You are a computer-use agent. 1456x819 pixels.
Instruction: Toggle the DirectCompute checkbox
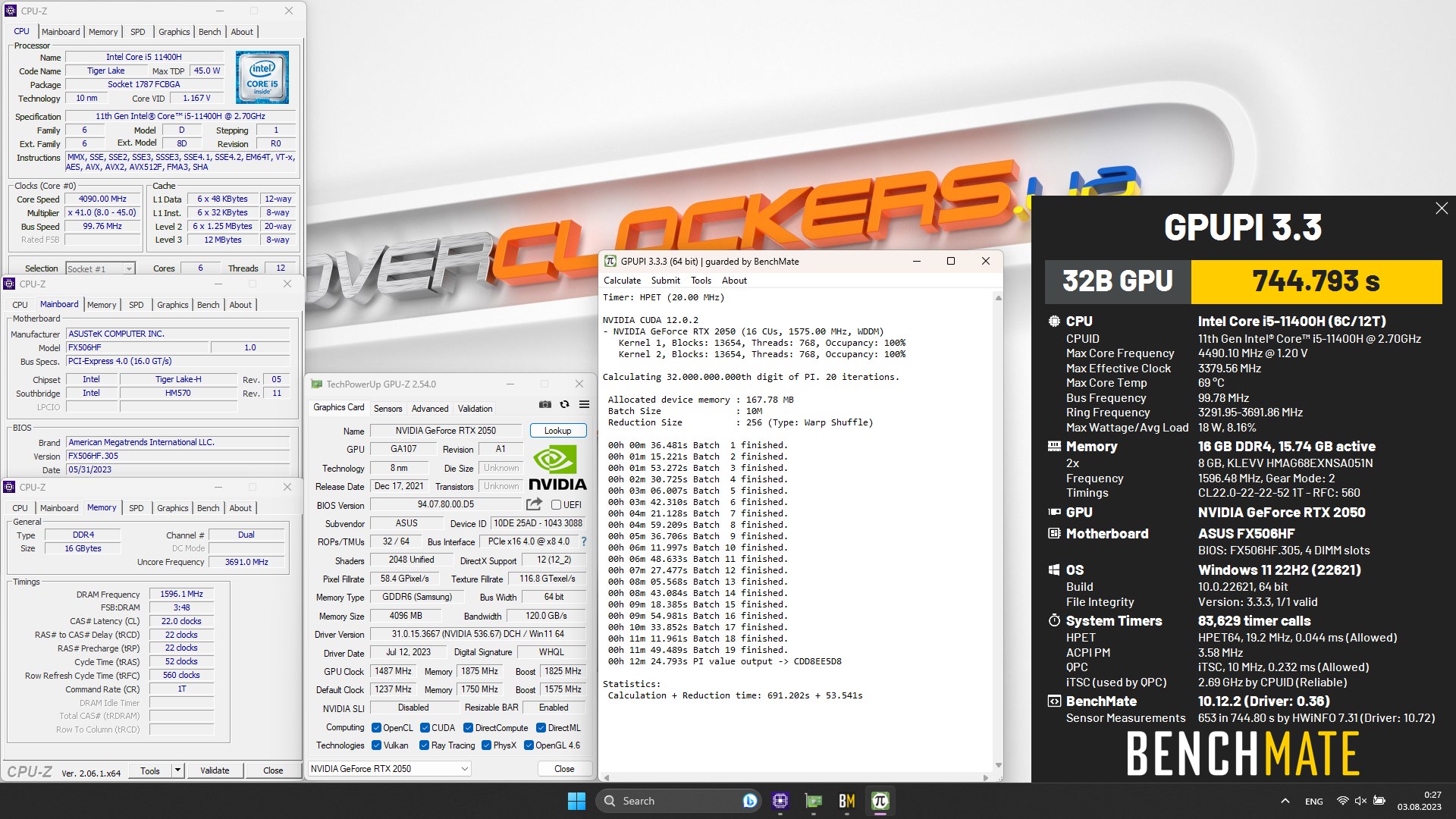(x=468, y=728)
